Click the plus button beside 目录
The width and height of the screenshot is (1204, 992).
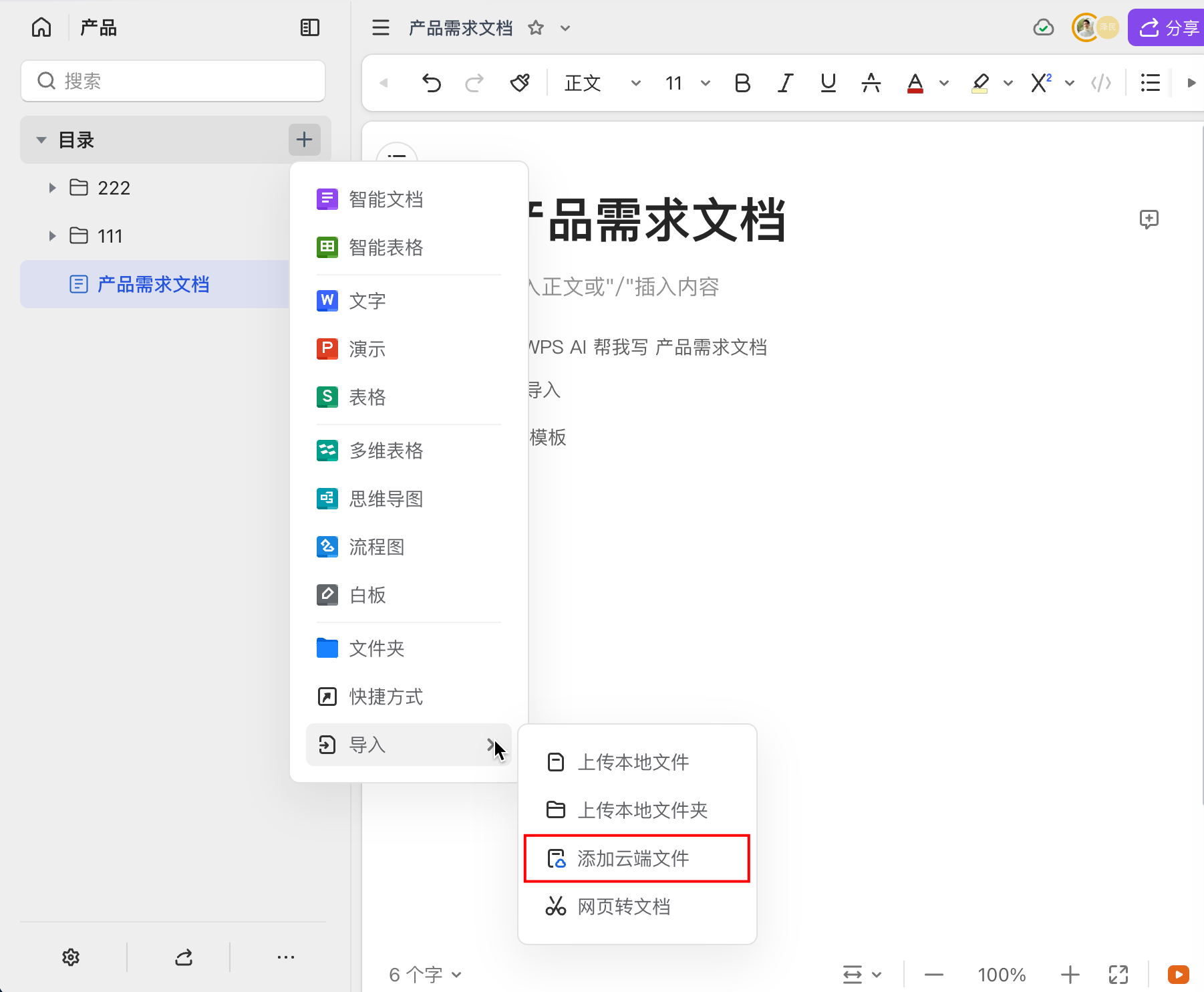coord(305,140)
